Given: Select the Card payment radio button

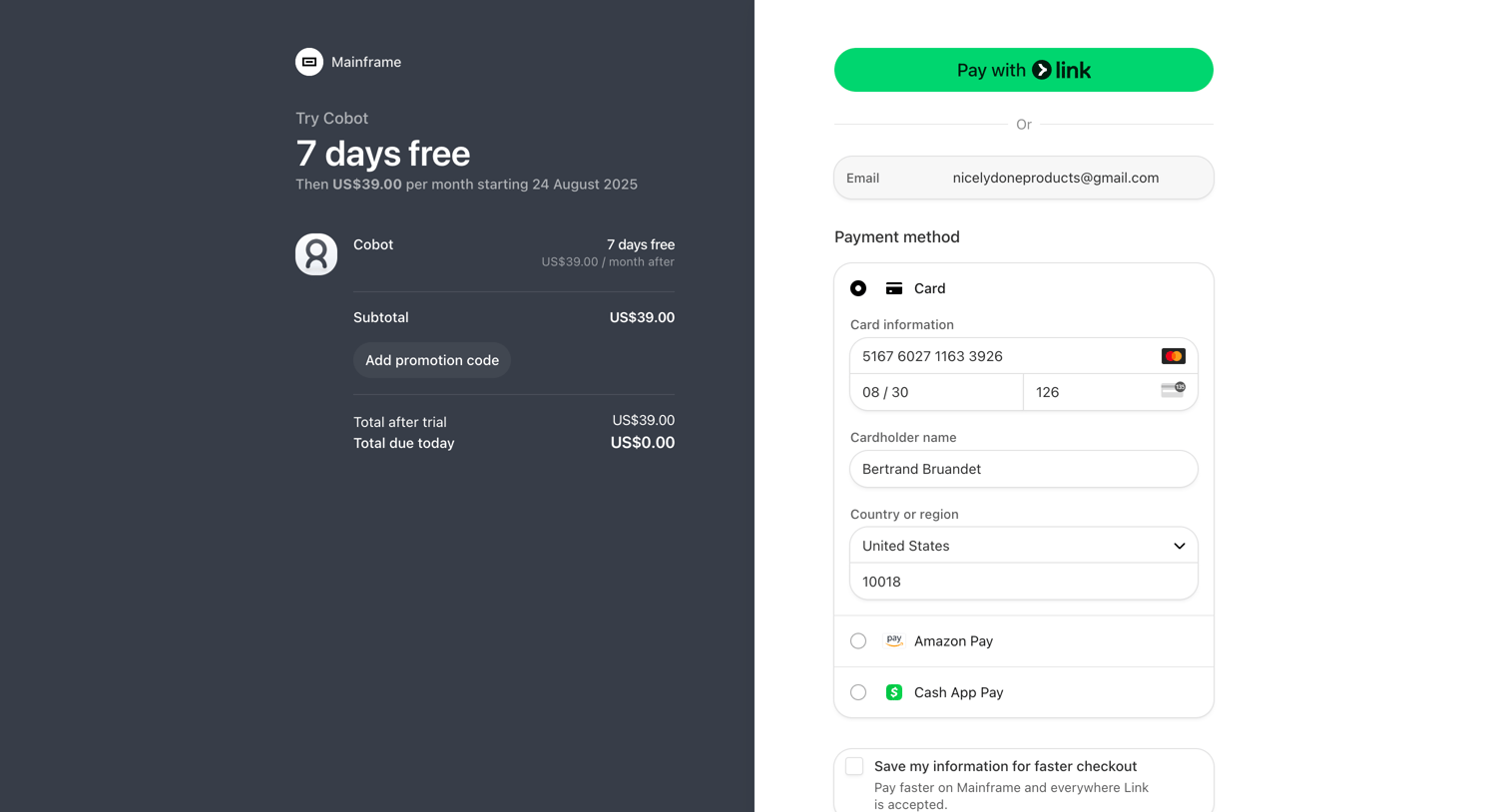Looking at the screenshot, I should (x=858, y=288).
